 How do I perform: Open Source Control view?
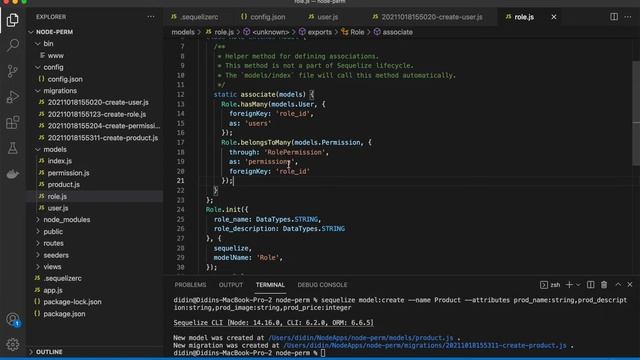coord(13,71)
